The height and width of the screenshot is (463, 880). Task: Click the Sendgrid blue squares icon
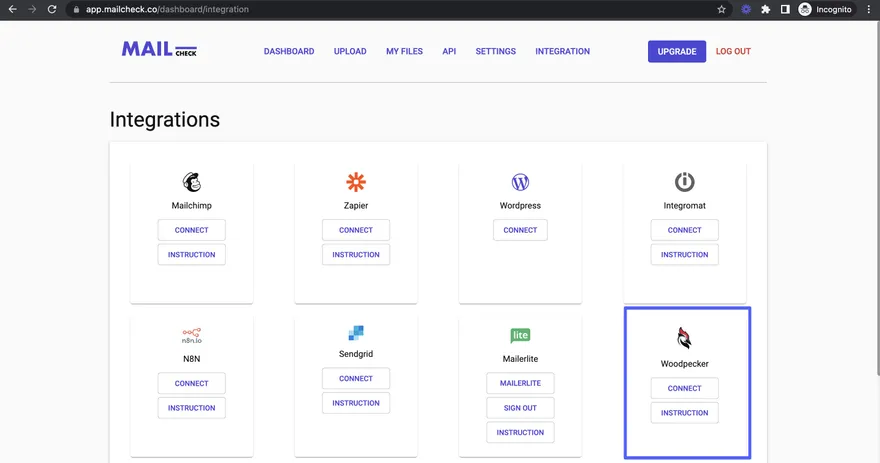[x=356, y=332]
